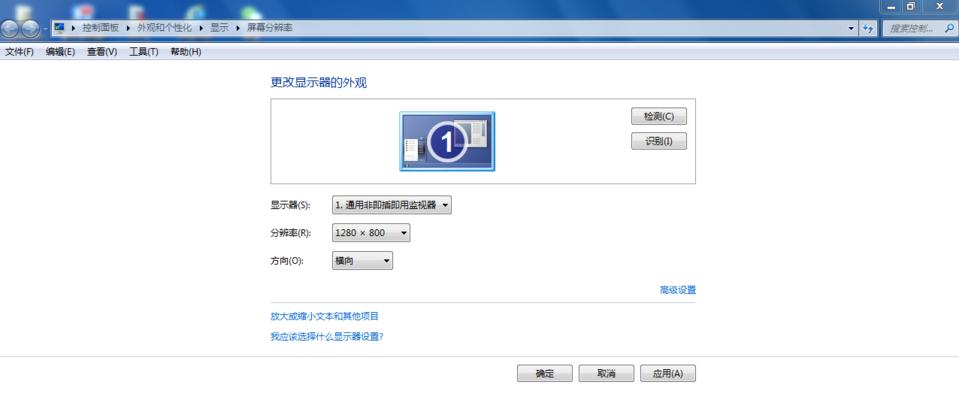
Task: Go back with the Back arrow button
Action: pos(10,28)
